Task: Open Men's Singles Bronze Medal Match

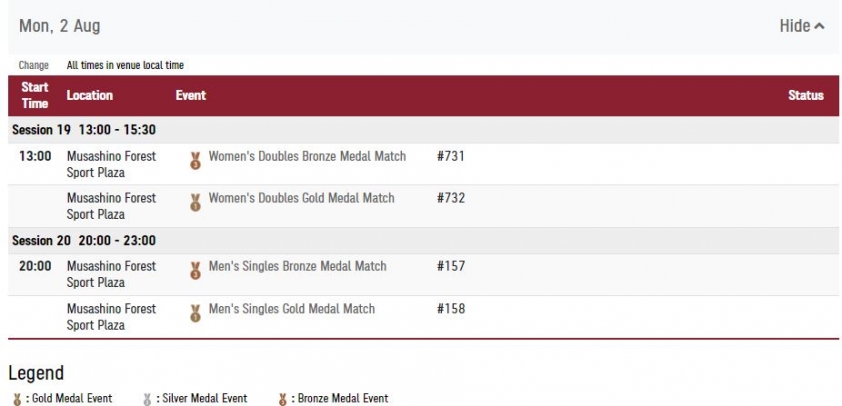Action: tap(297, 266)
